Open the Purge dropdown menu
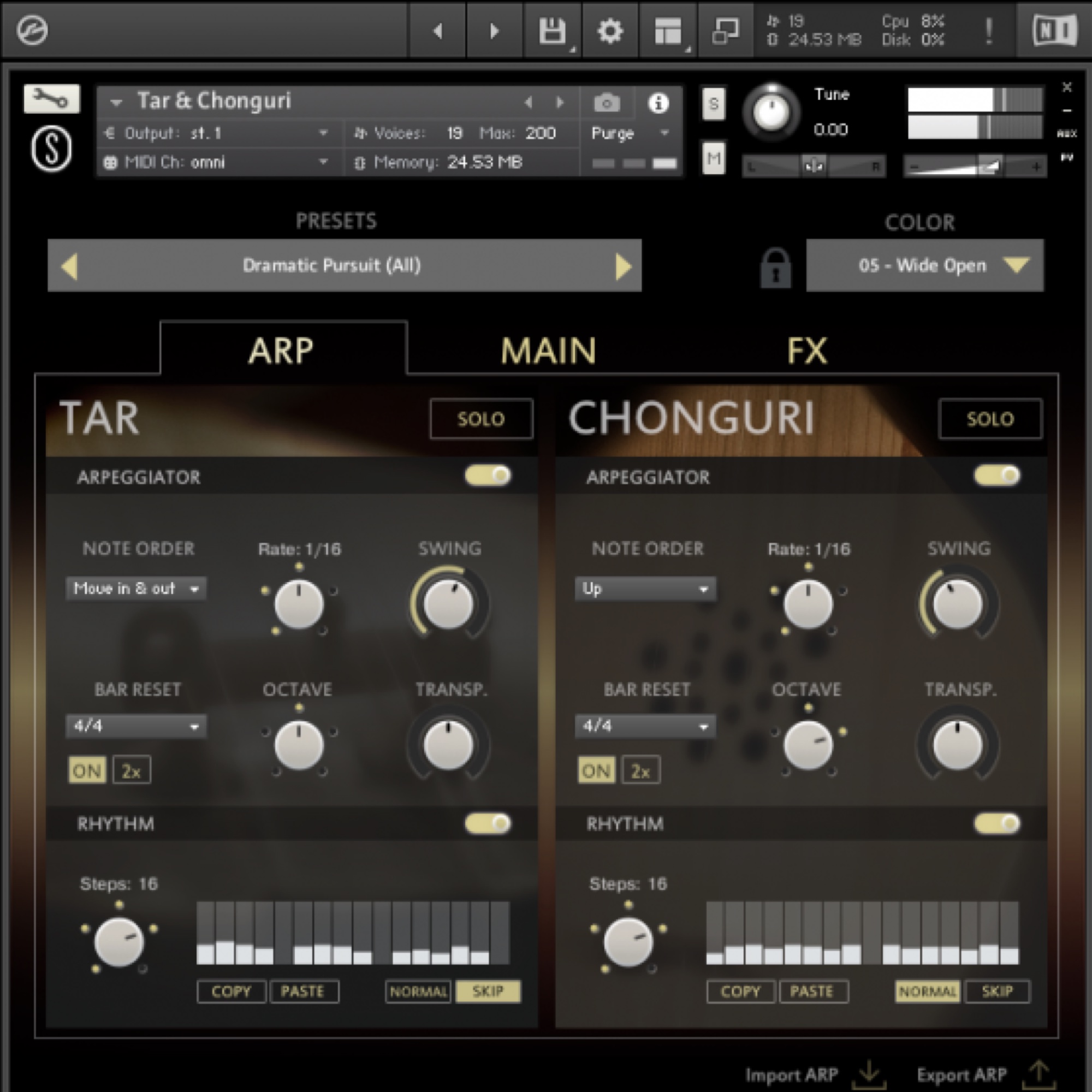The width and height of the screenshot is (1092, 1092). (x=631, y=133)
